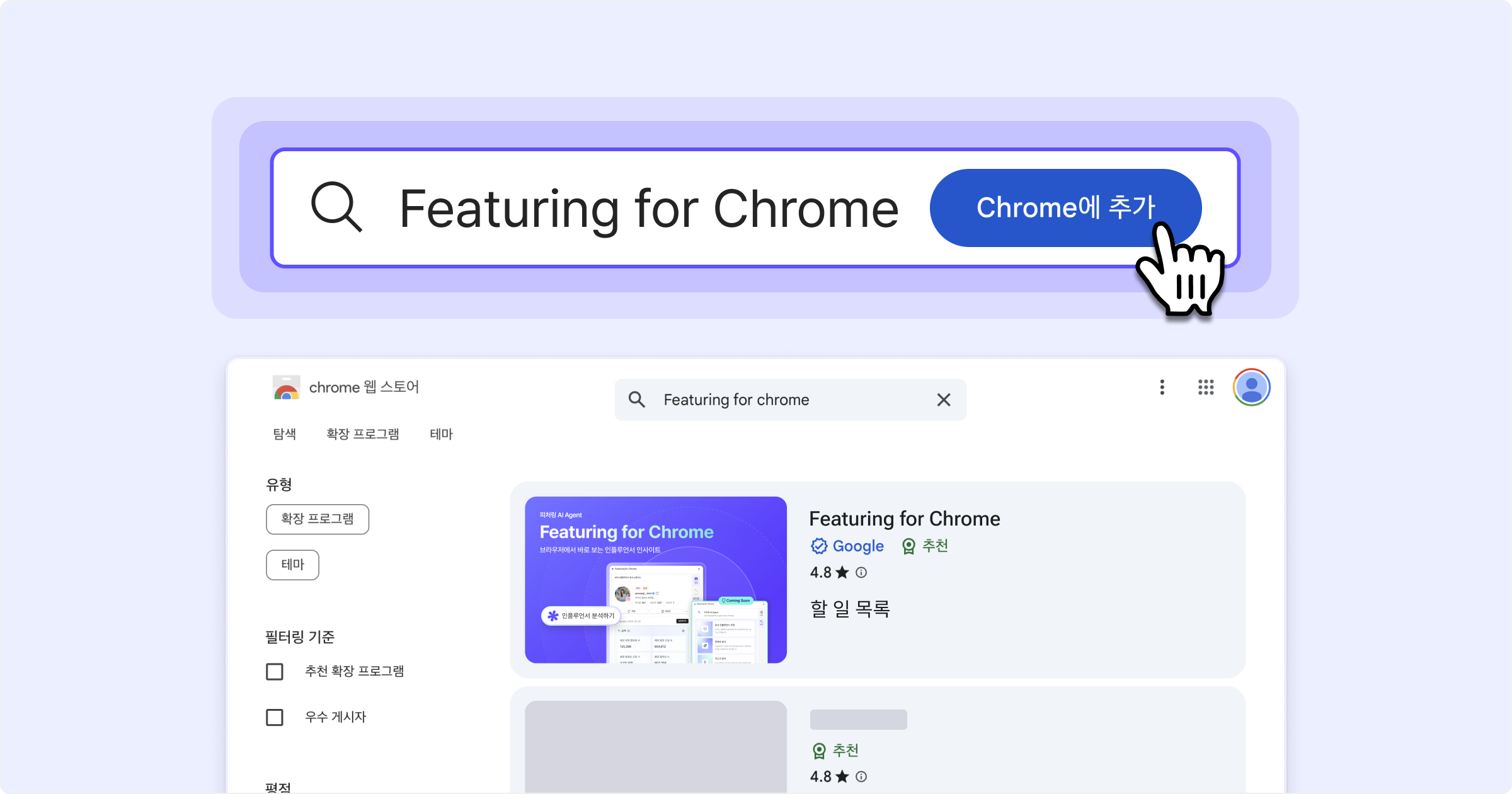
Task: Clear the search with X icon
Action: (x=943, y=400)
